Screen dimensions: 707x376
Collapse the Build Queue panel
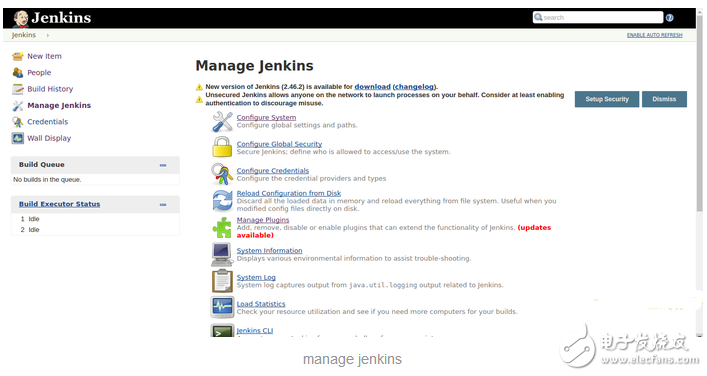click(163, 165)
